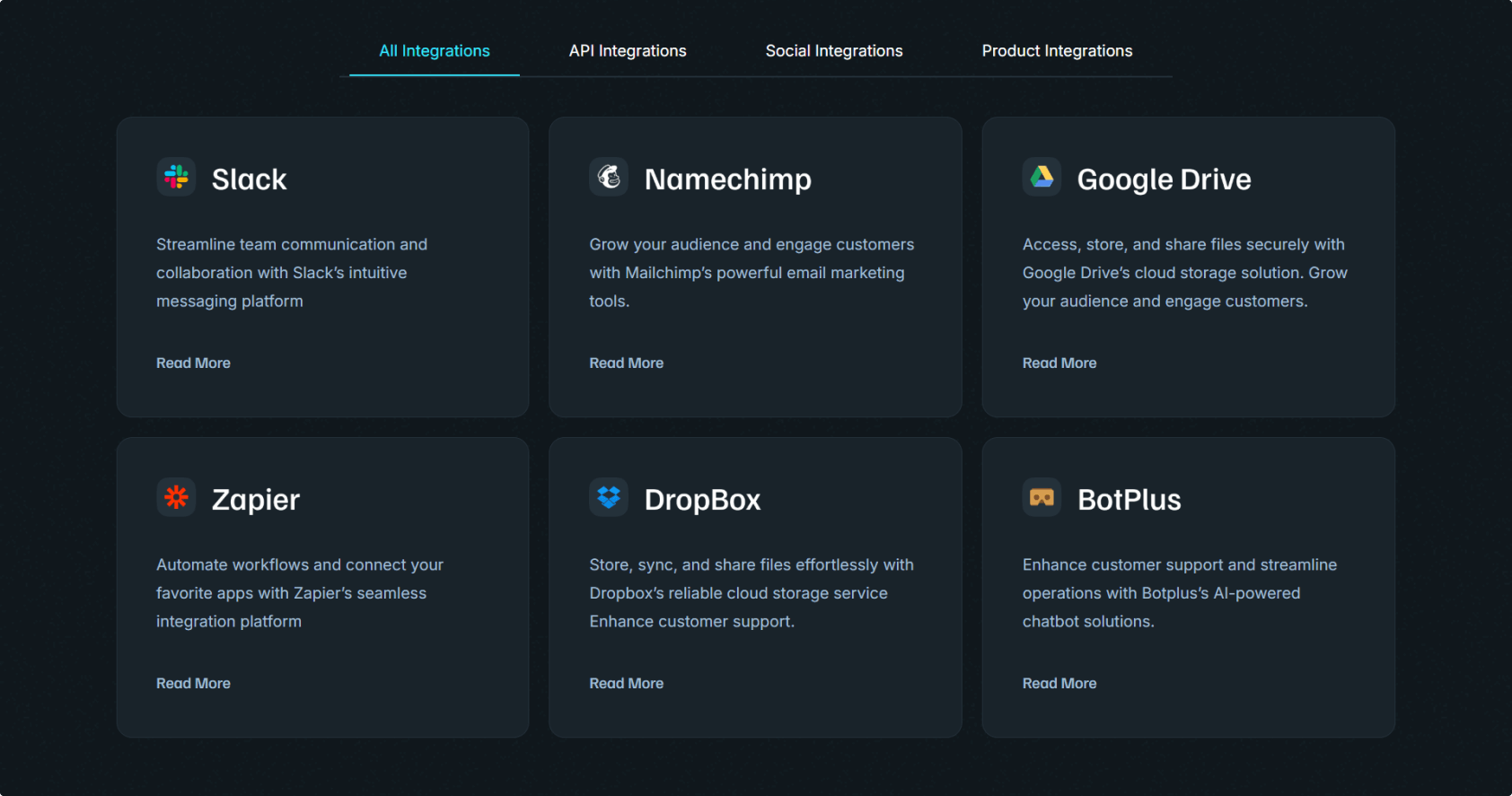Screen dimensions: 1512x796
Task: Switch to the API Integrations tab
Action: tap(628, 51)
